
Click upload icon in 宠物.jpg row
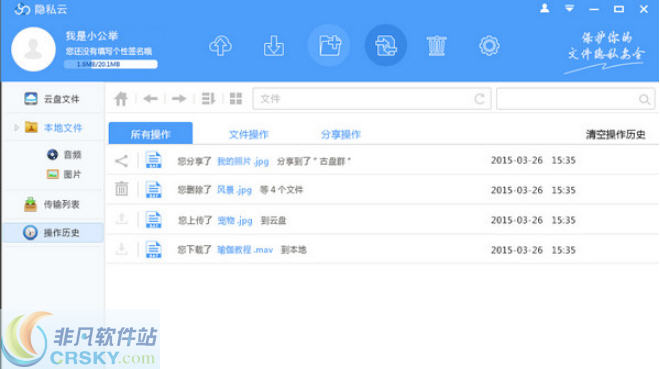coord(122,219)
